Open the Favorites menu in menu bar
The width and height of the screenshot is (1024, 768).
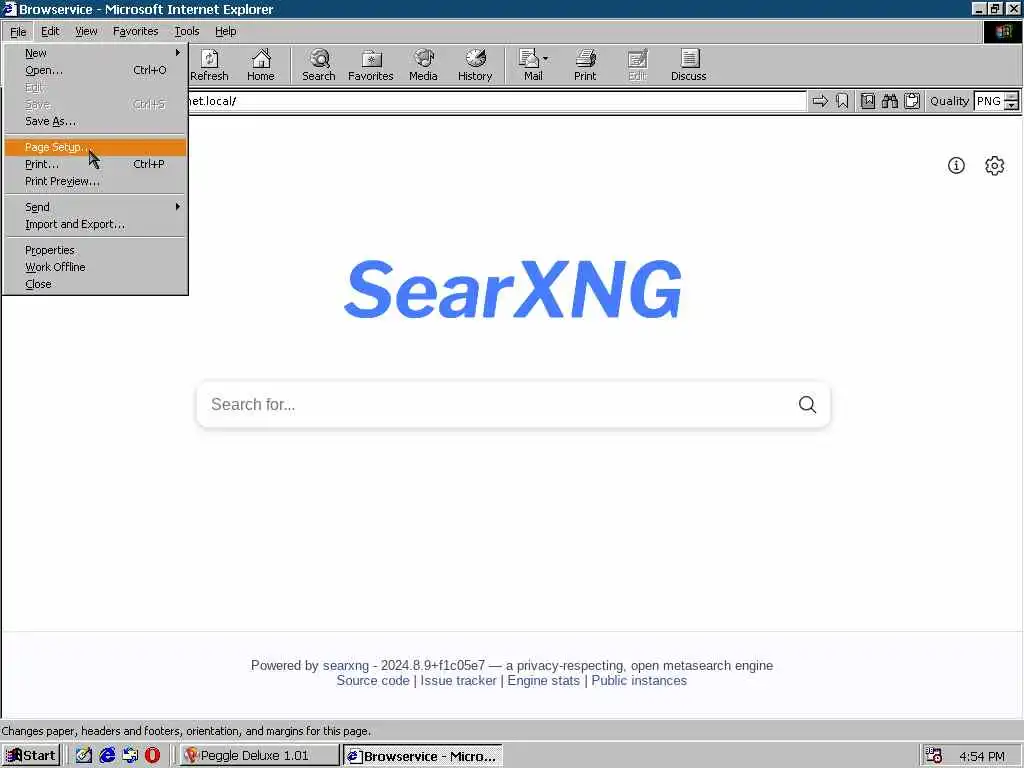[x=135, y=31]
